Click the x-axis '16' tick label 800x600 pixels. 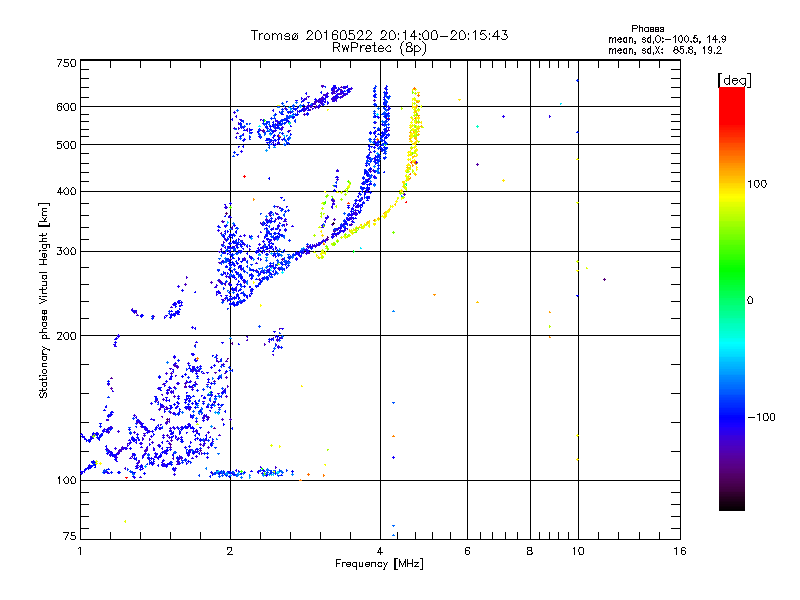(x=680, y=551)
